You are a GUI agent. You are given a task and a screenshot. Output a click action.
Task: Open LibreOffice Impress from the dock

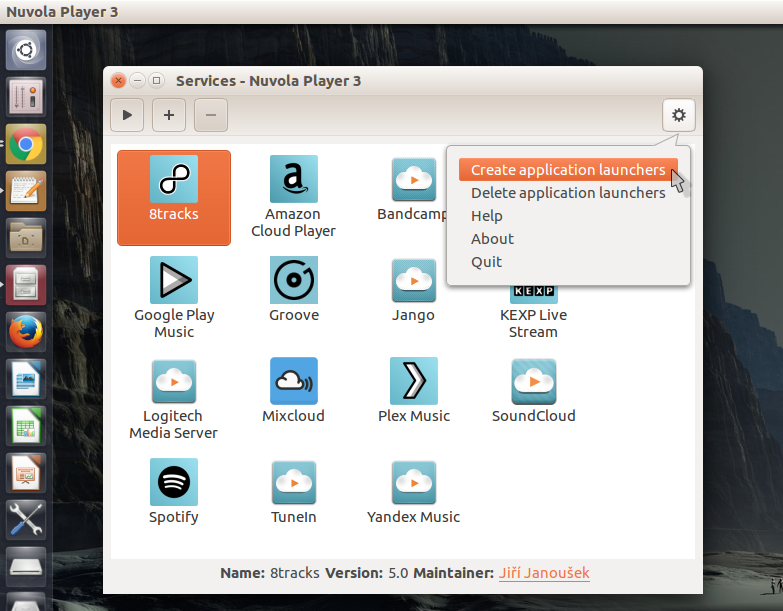(x=26, y=473)
